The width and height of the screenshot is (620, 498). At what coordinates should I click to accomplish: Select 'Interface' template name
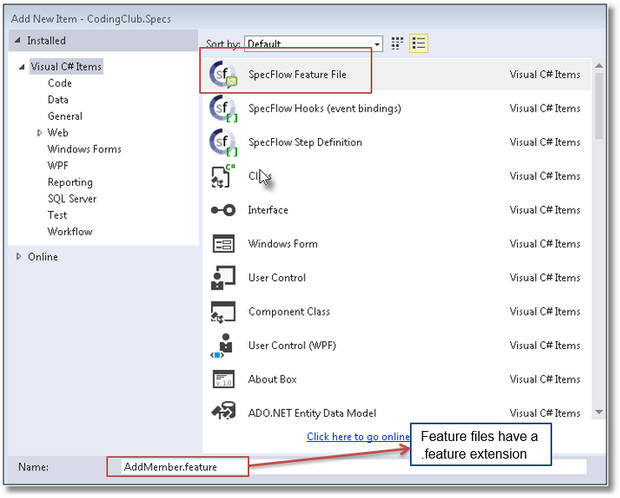(x=268, y=210)
